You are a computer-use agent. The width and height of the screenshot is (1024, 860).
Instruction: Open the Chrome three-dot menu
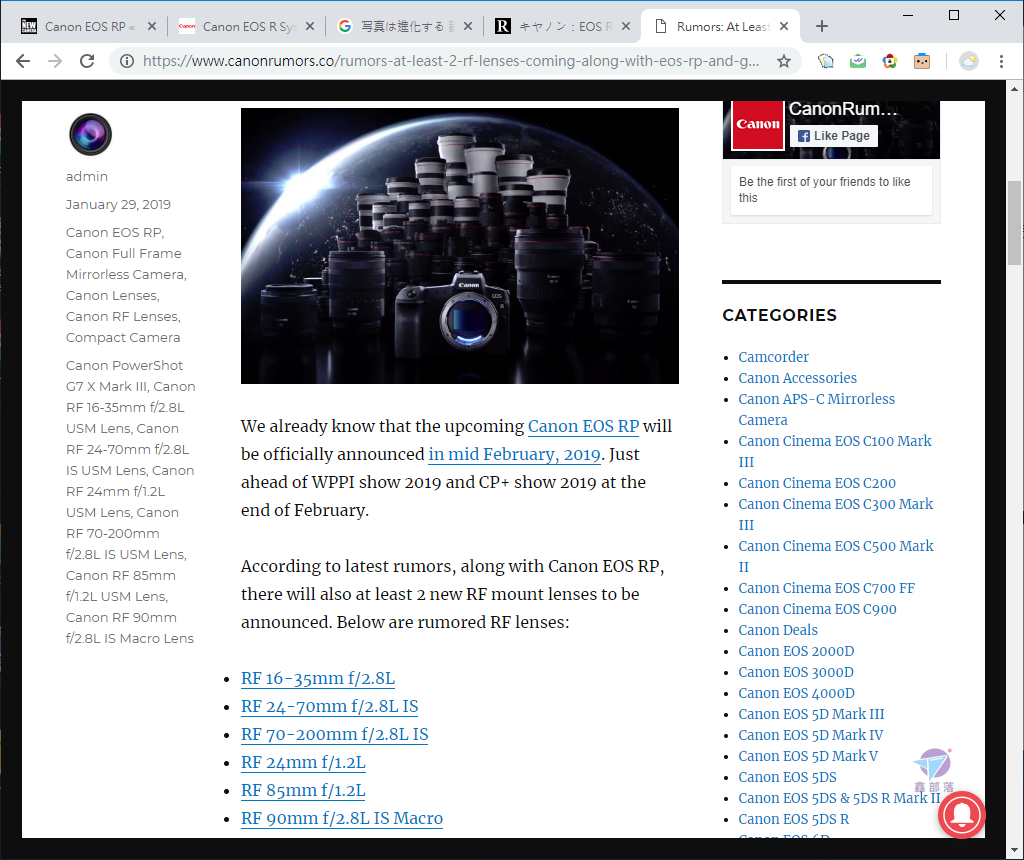(1001, 61)
